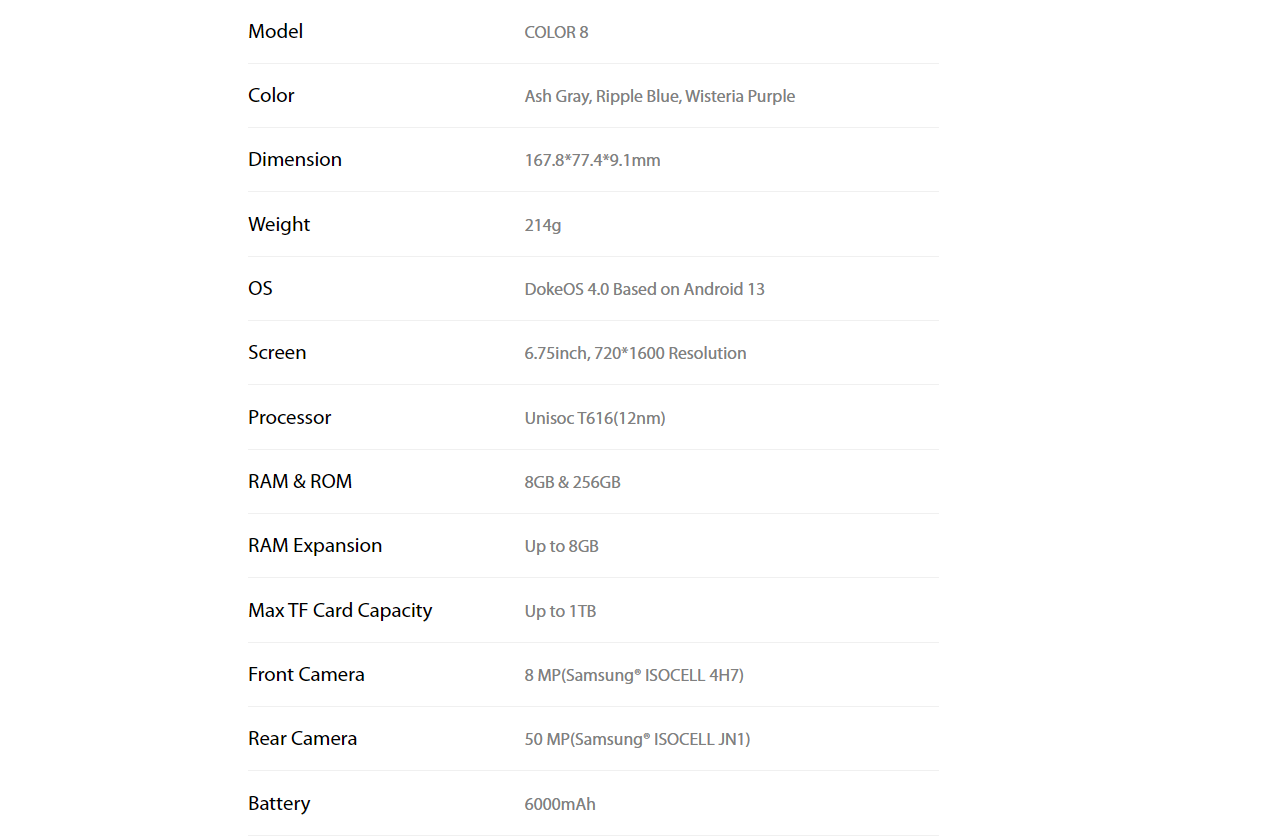Select the COLOR 8 model value

pos(556,32)
